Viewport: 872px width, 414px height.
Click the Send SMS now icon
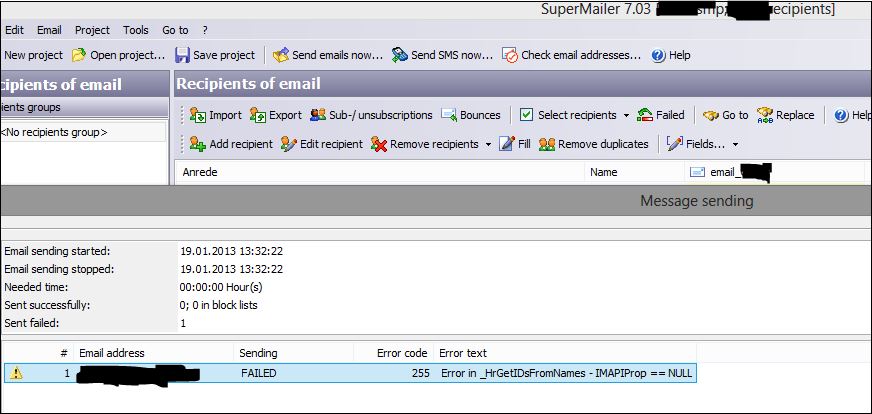399,55
